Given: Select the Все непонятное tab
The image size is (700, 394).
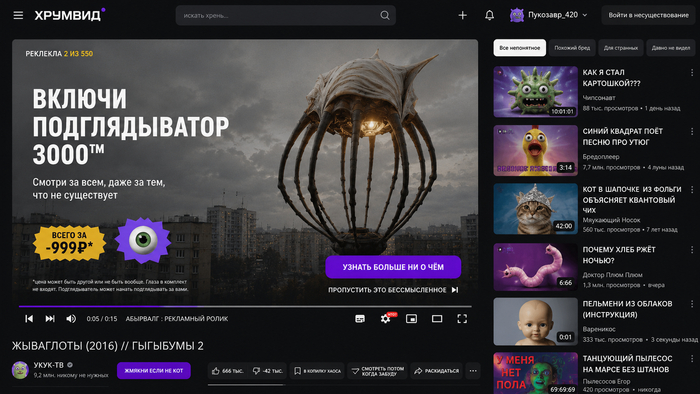Looking at the screenshot, I should click(520, 48).
